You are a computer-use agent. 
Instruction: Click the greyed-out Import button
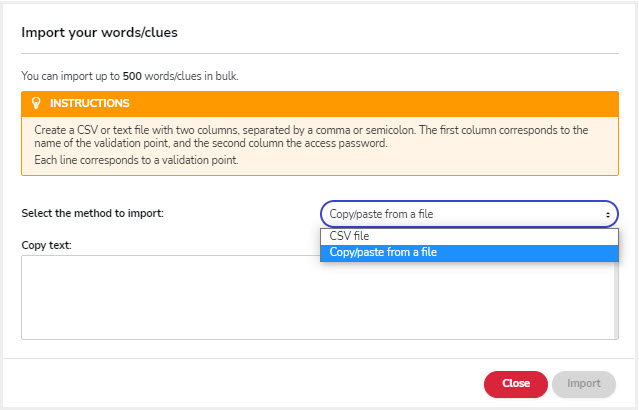pyautogui.click(x=584, y=384)
